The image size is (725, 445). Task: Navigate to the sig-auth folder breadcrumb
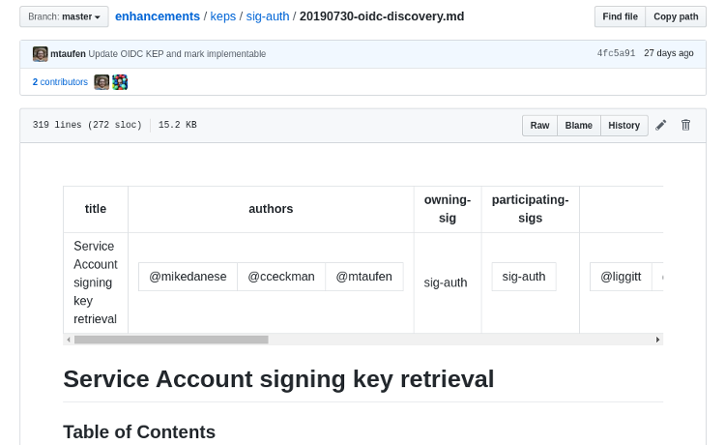pos(268,17)
